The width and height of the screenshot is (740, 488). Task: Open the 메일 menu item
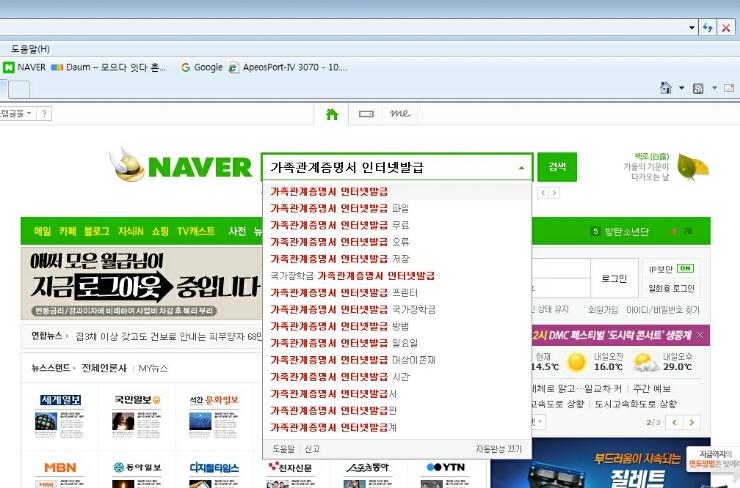42,231
